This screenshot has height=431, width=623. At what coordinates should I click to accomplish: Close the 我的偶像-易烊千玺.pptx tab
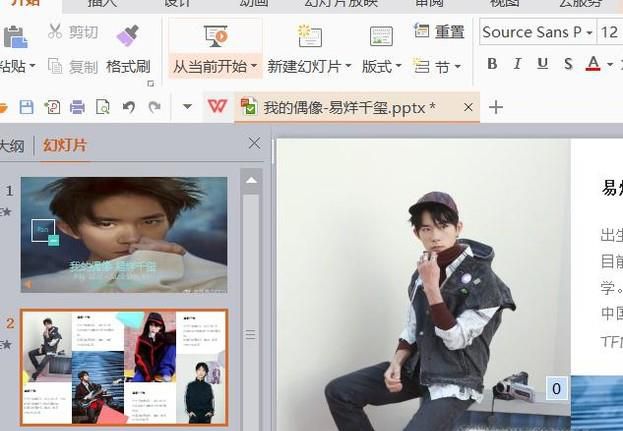click(468, 107)
